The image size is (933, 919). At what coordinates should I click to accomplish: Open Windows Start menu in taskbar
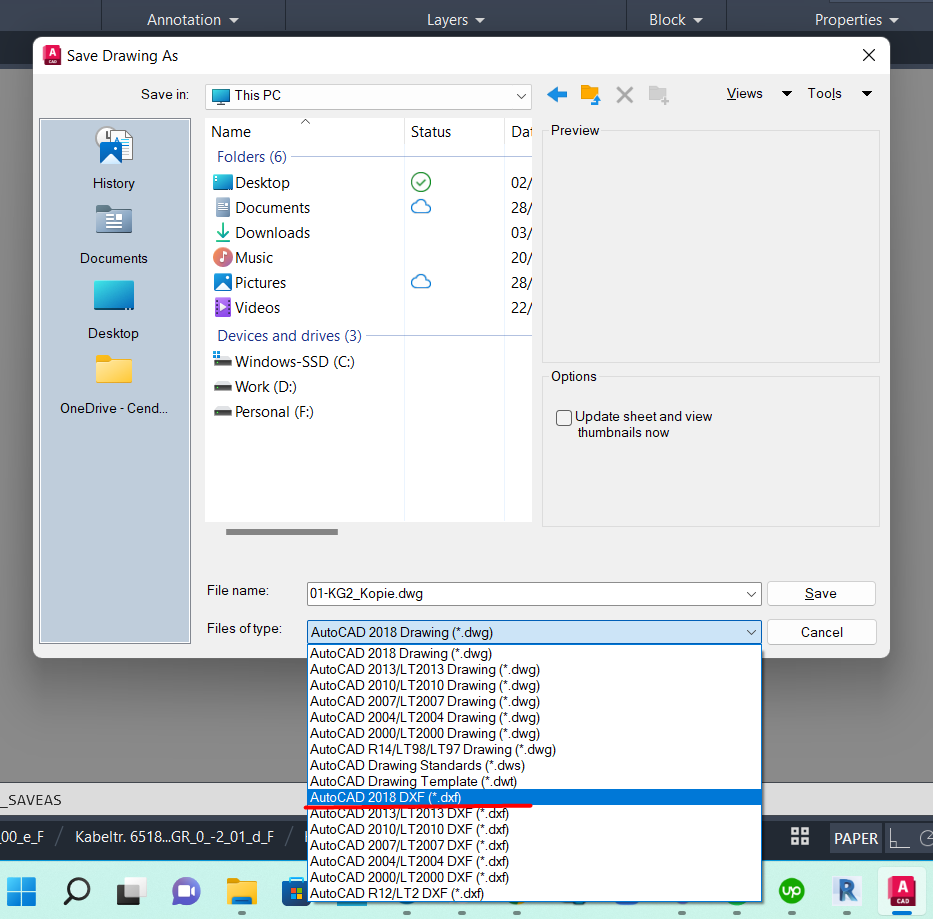[21, 891]
